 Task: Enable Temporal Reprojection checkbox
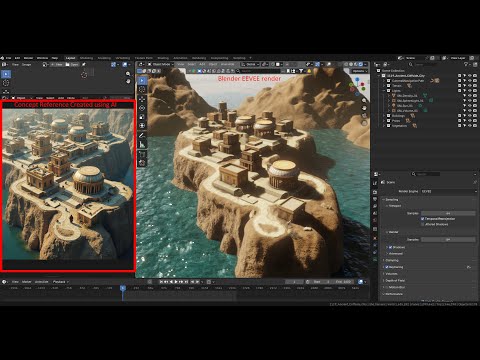[x=423, y=219]
